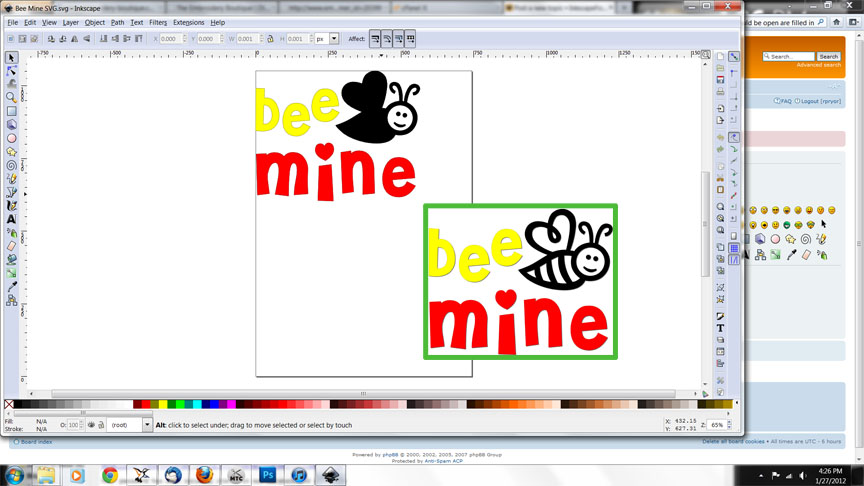Screen dimensions: 864x486
Task: Click the Export bitmap icon
Action: pos(720,120)
